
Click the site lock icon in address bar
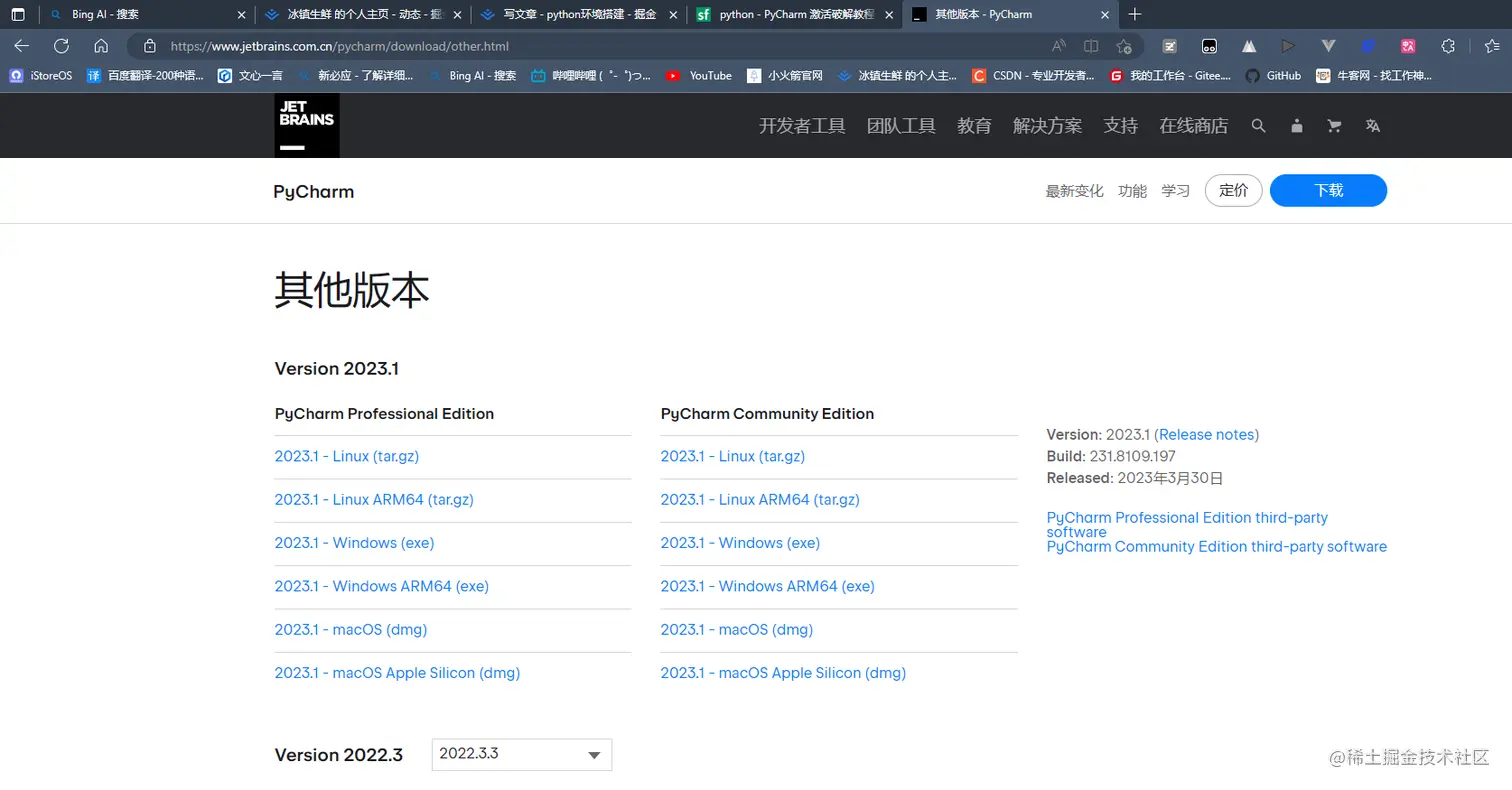(150, 46)
